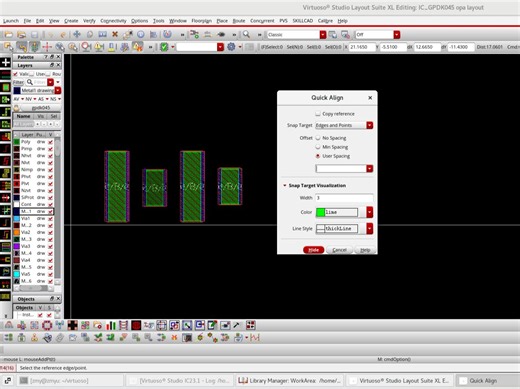Screen dimensions: 520x389
Task: Open the Calibre menu
Action: coord(325,21)
